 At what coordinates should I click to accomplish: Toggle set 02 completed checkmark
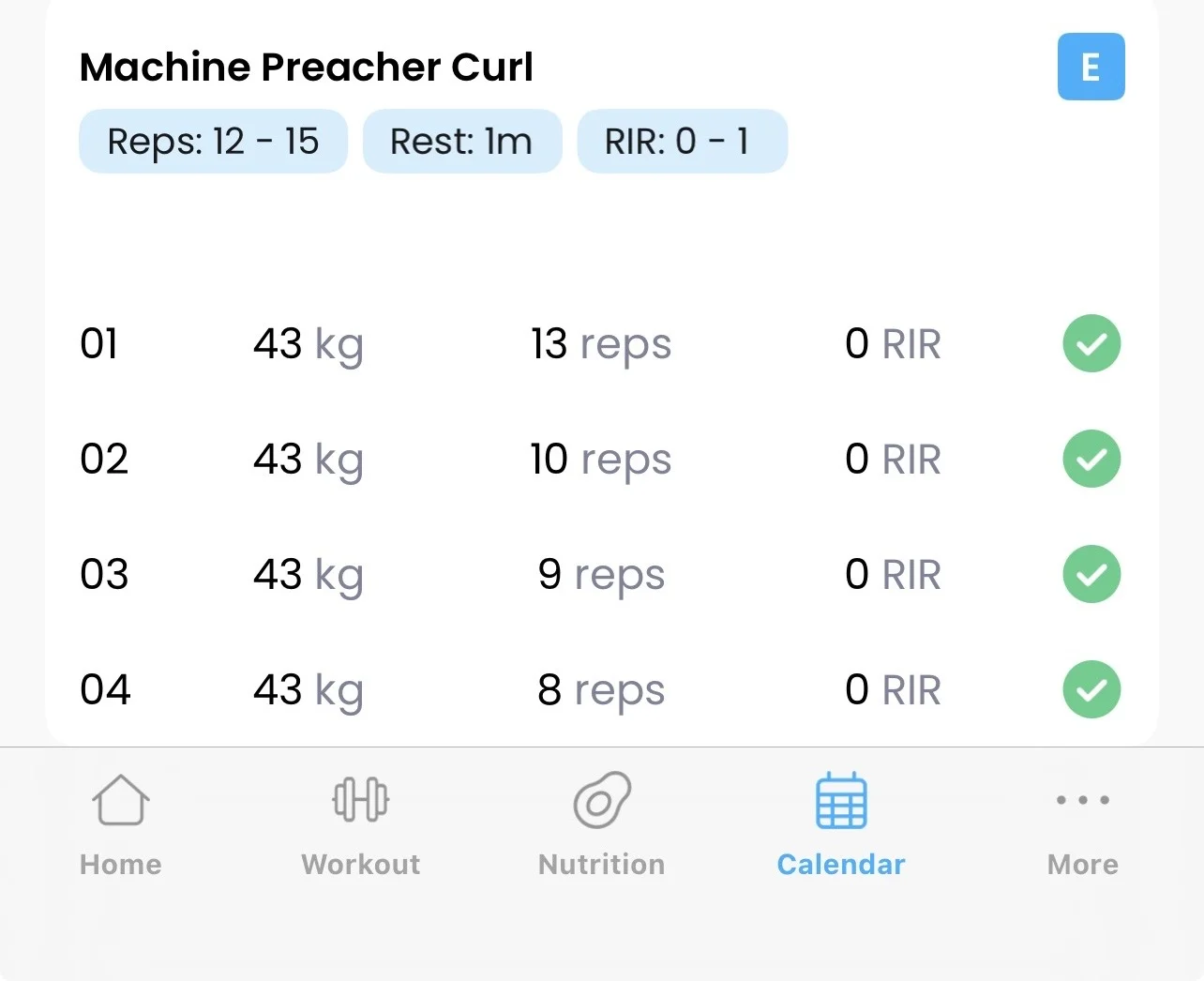1091,460
